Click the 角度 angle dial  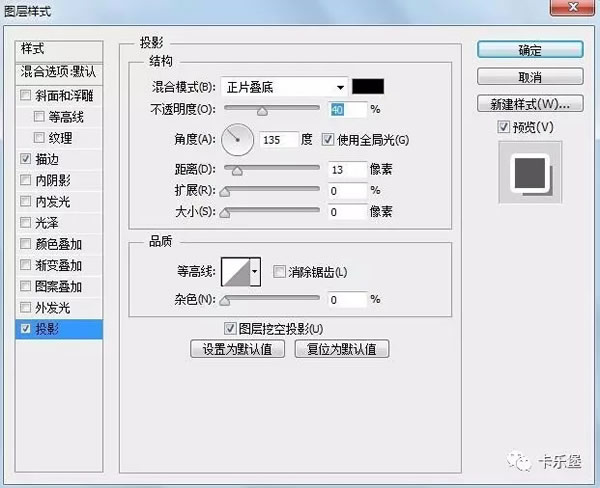click(x=237, y=140)
